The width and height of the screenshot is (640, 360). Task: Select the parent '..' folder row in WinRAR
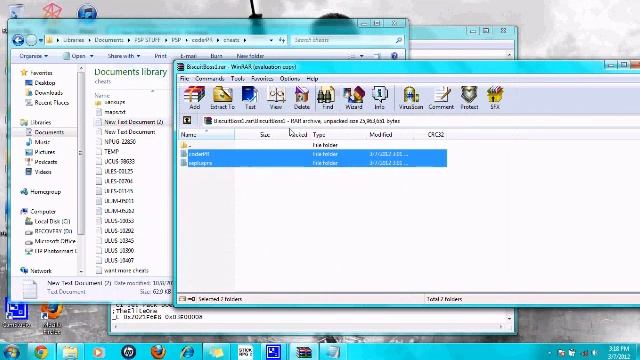(x=312, y=145)
